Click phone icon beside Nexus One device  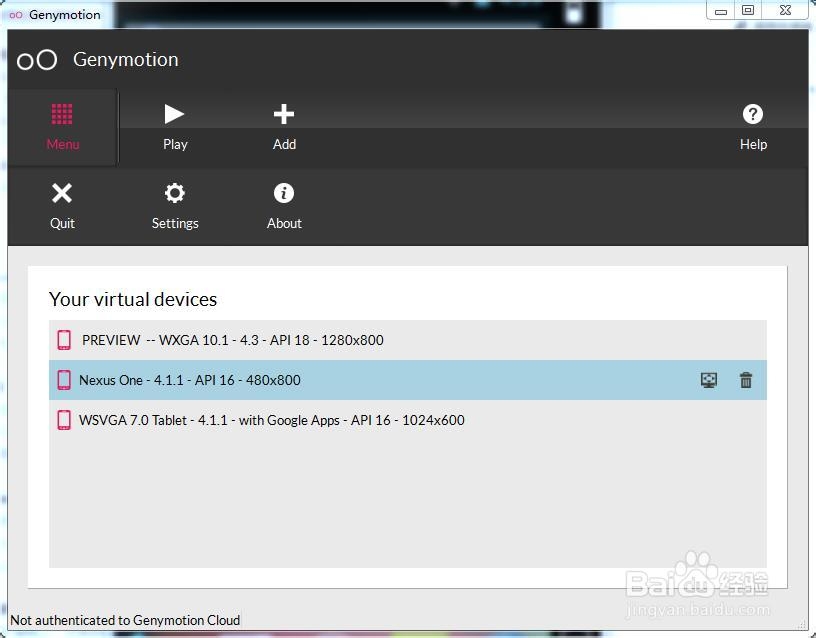click(x=64, y=380)
